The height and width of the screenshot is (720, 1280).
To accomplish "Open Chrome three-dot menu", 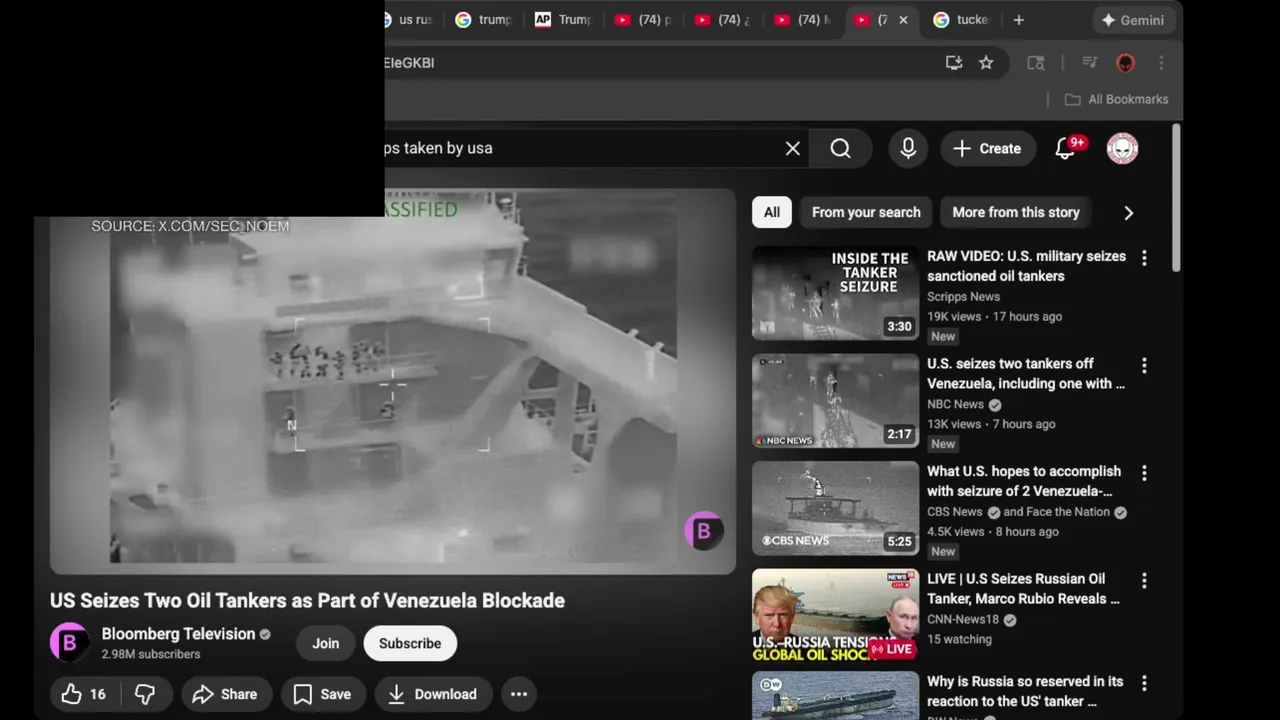I will point(1161,63).
